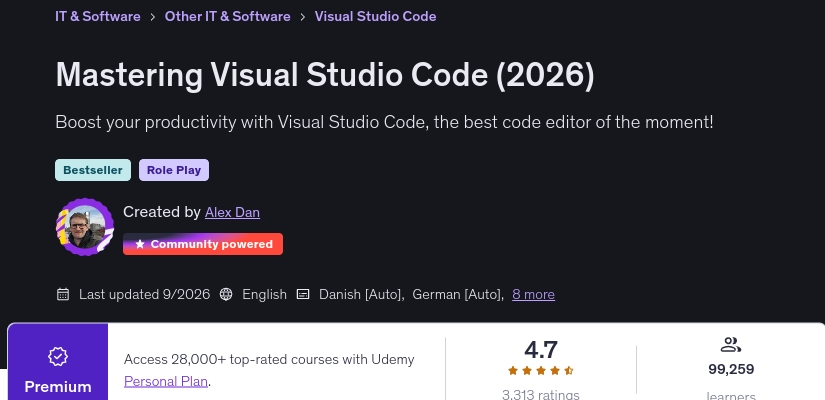Image resolution: width=825 pixels, height=400 pixels.
Task: Click the star rating row
Action: [540, 371]
